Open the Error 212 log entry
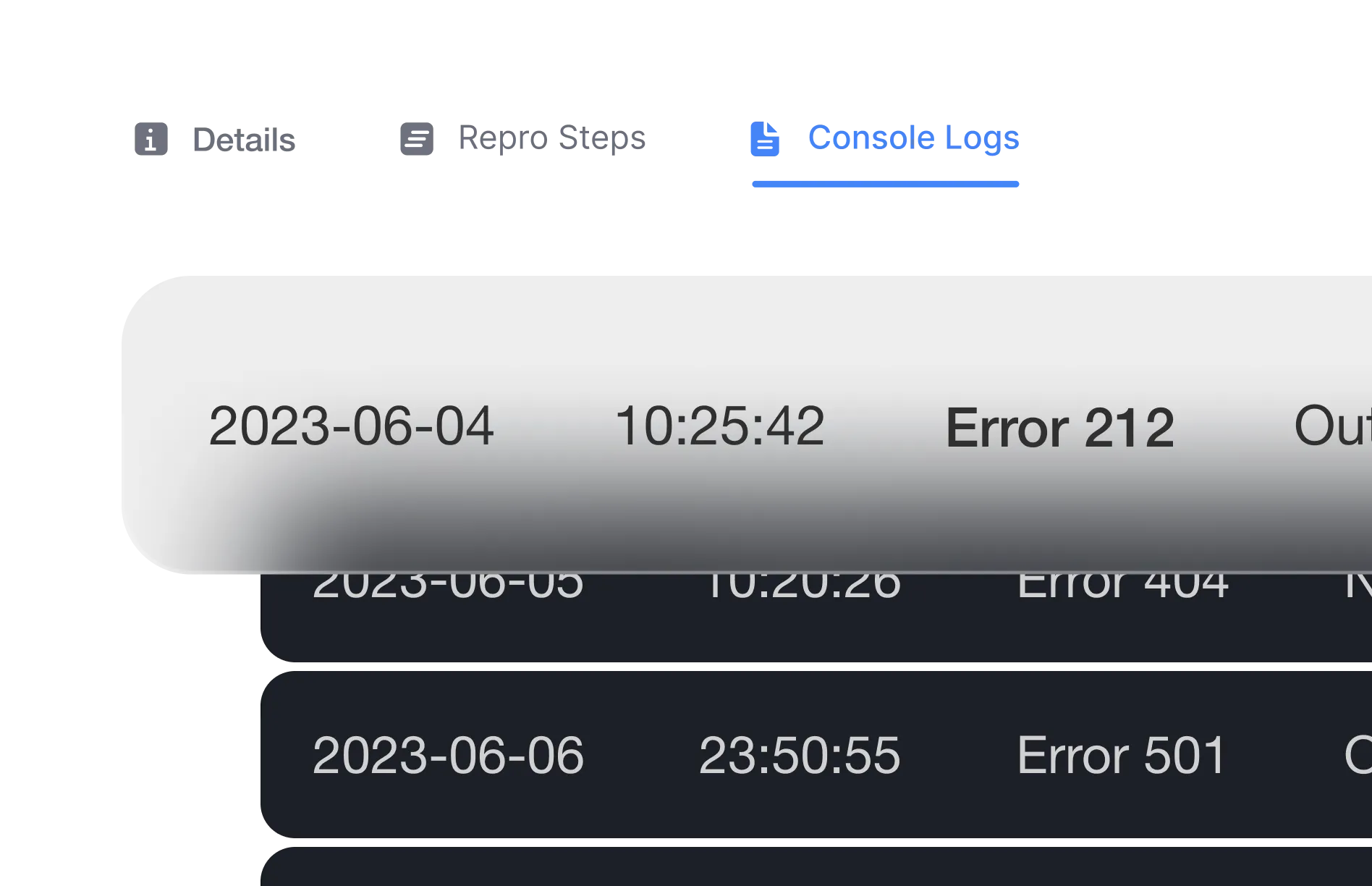The width and height of the screenshot is (1372, 886). click(1059, 428)
